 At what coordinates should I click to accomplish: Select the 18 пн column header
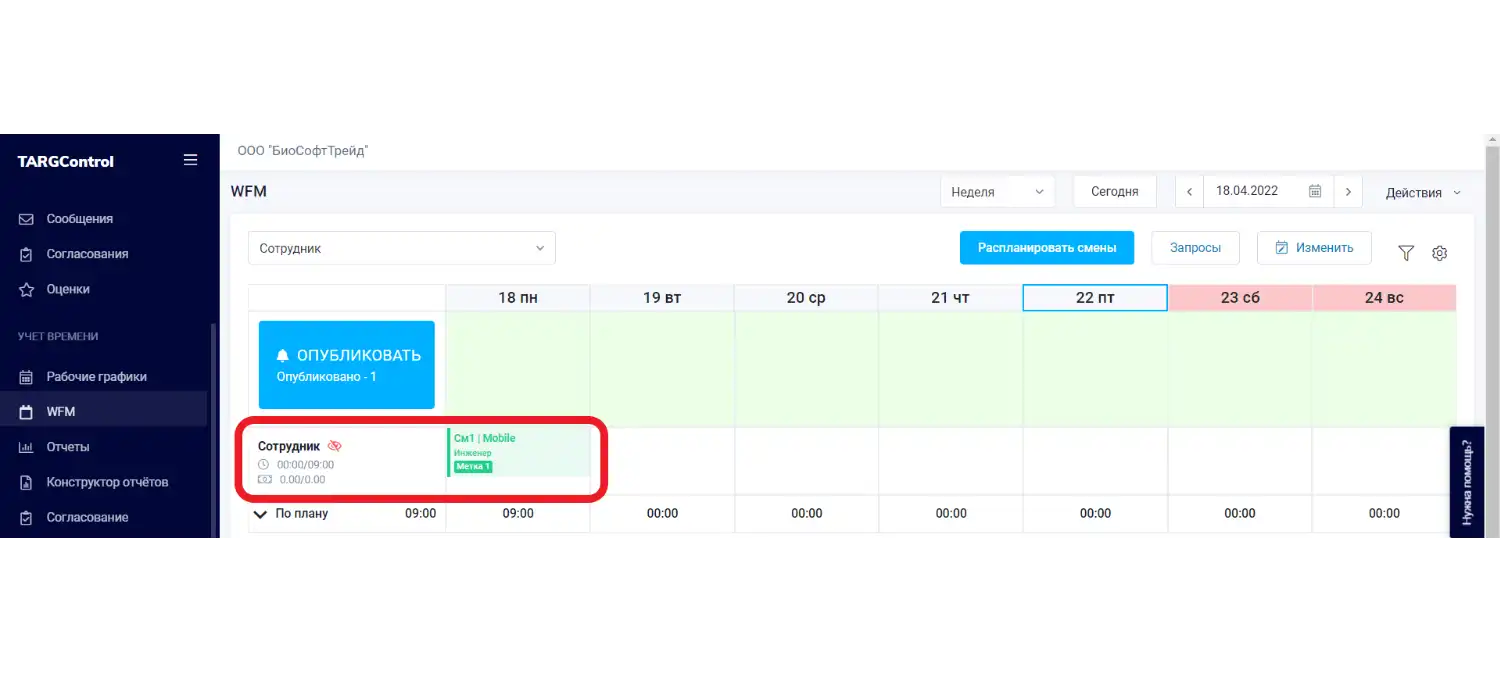pos(518,298)
